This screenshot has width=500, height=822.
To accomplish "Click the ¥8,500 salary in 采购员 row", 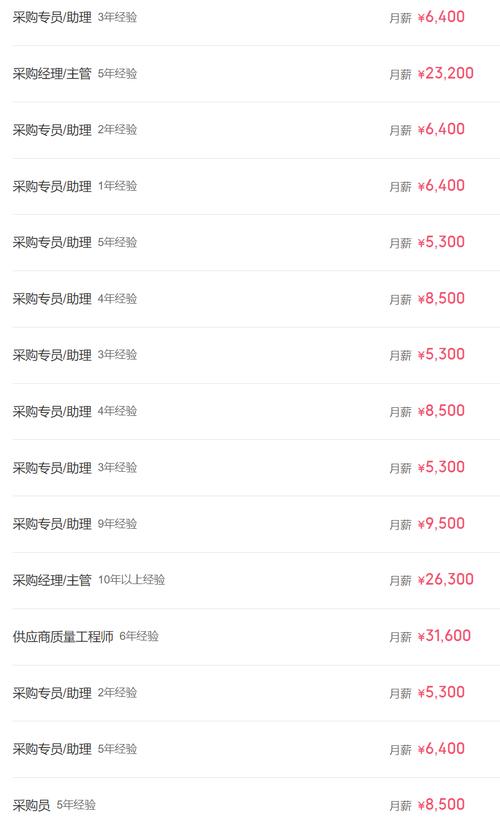I will [x=441, y=805].
